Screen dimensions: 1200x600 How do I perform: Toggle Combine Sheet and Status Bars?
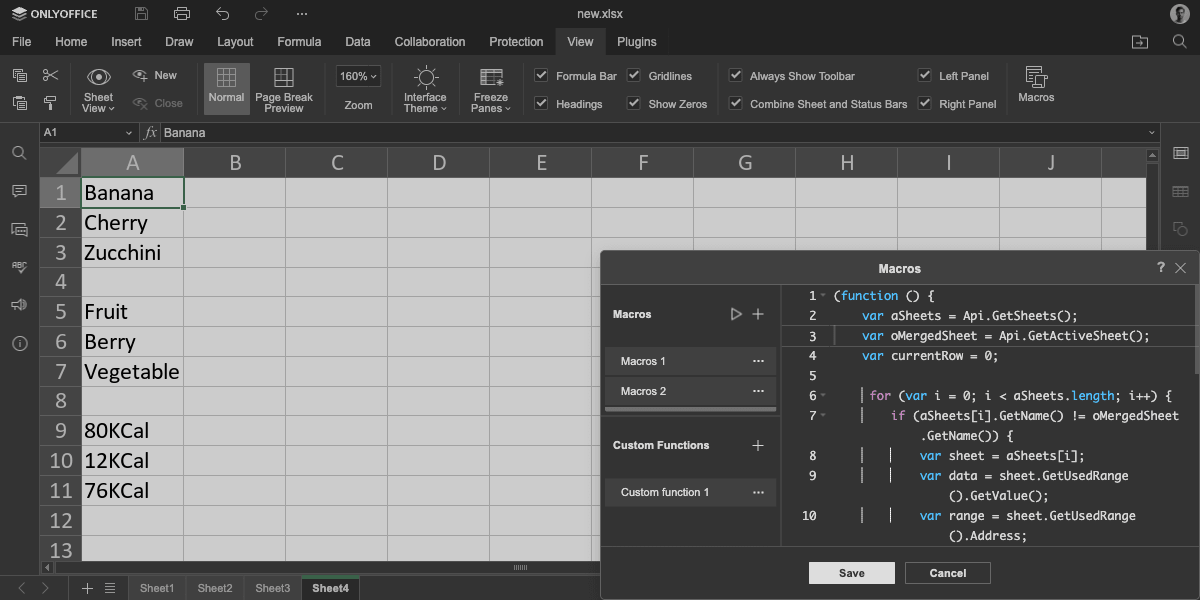(x=735, y=103)
